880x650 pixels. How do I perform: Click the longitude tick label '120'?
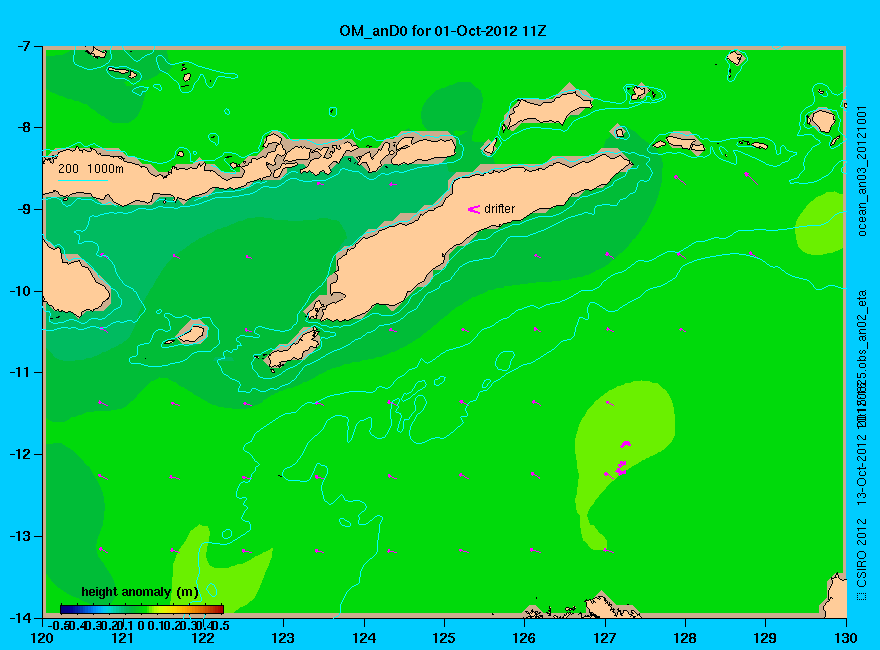click(x=43, y=638)
